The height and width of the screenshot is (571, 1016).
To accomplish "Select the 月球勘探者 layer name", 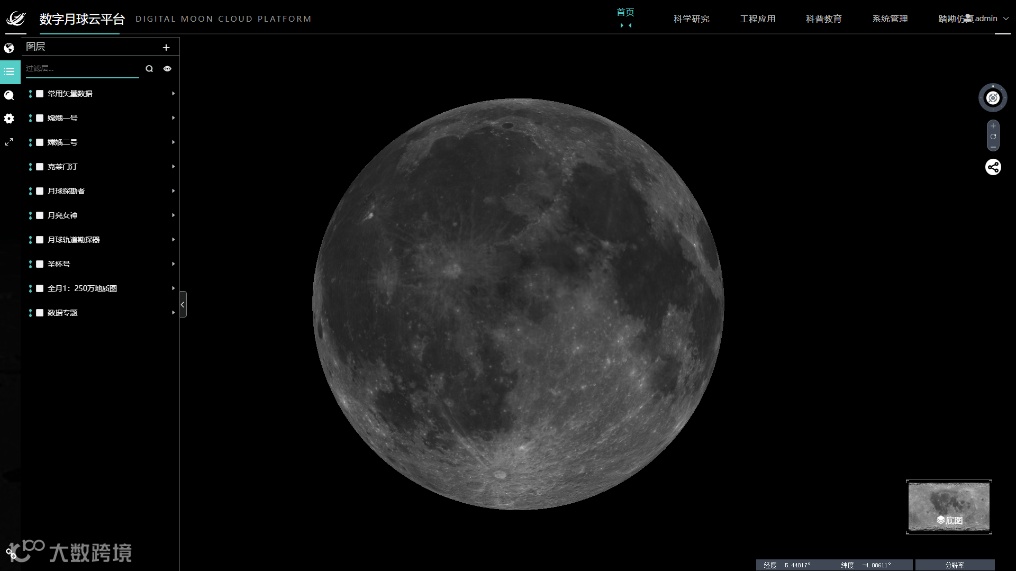I will [x=66, y=191].
